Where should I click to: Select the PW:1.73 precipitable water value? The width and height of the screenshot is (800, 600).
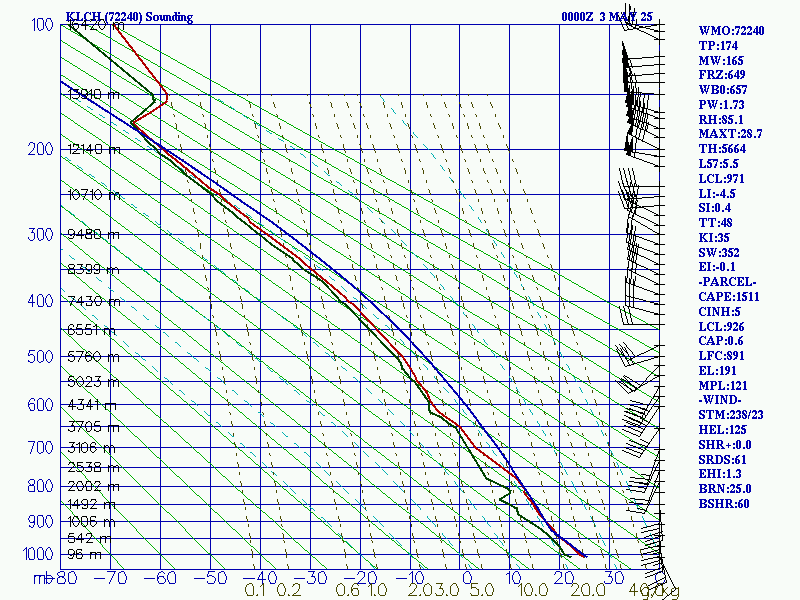pyautogui.click(x=721, y=105)
